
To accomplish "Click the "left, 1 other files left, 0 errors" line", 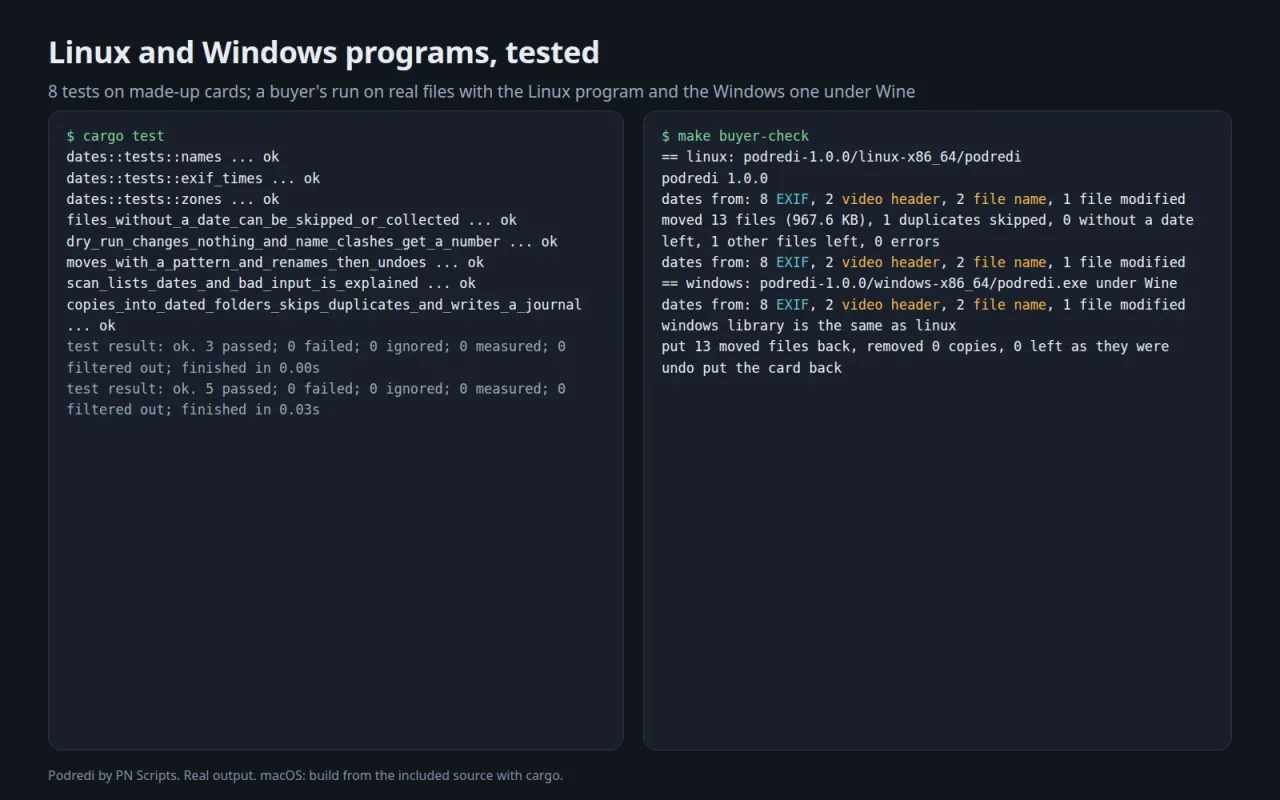I will (x=800, y=241).
